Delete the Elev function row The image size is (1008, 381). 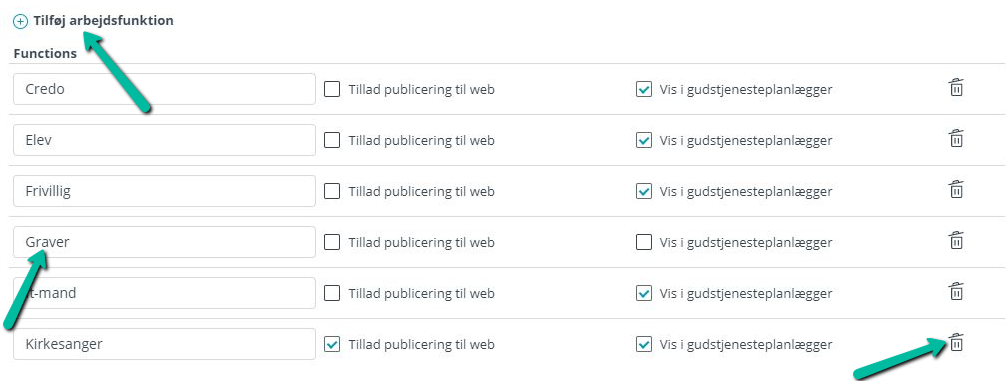(x=956, y=139)
